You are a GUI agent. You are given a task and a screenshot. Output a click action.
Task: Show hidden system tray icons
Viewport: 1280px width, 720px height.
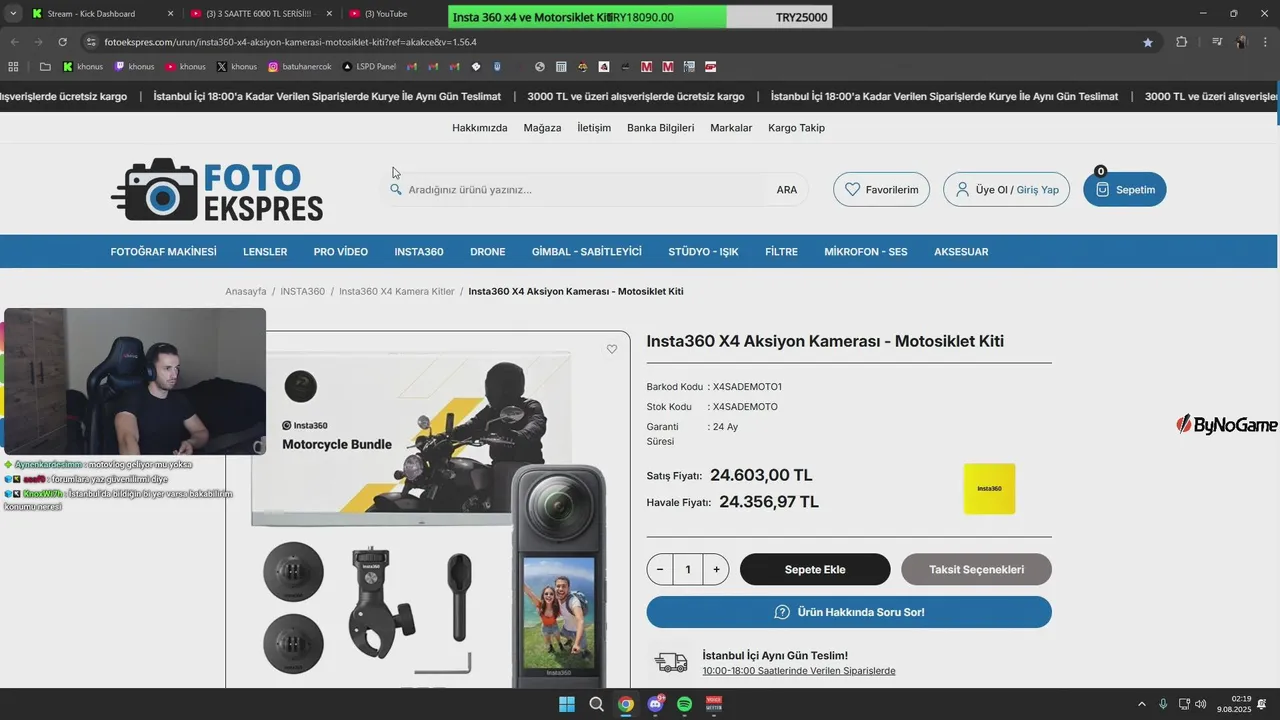coord(1142,704)
